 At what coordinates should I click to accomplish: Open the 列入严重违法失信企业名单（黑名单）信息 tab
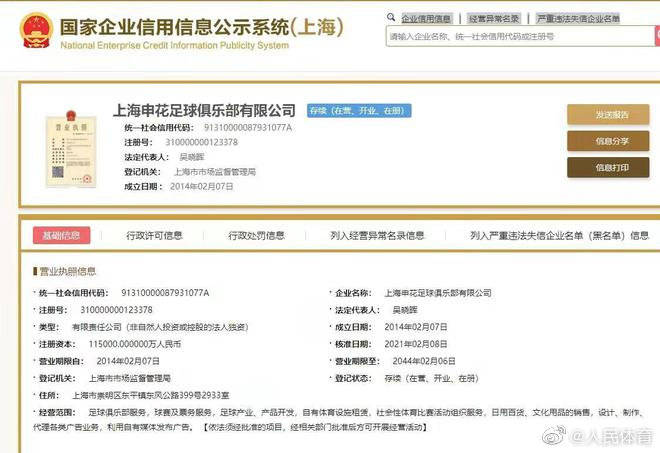click(559, 235)
